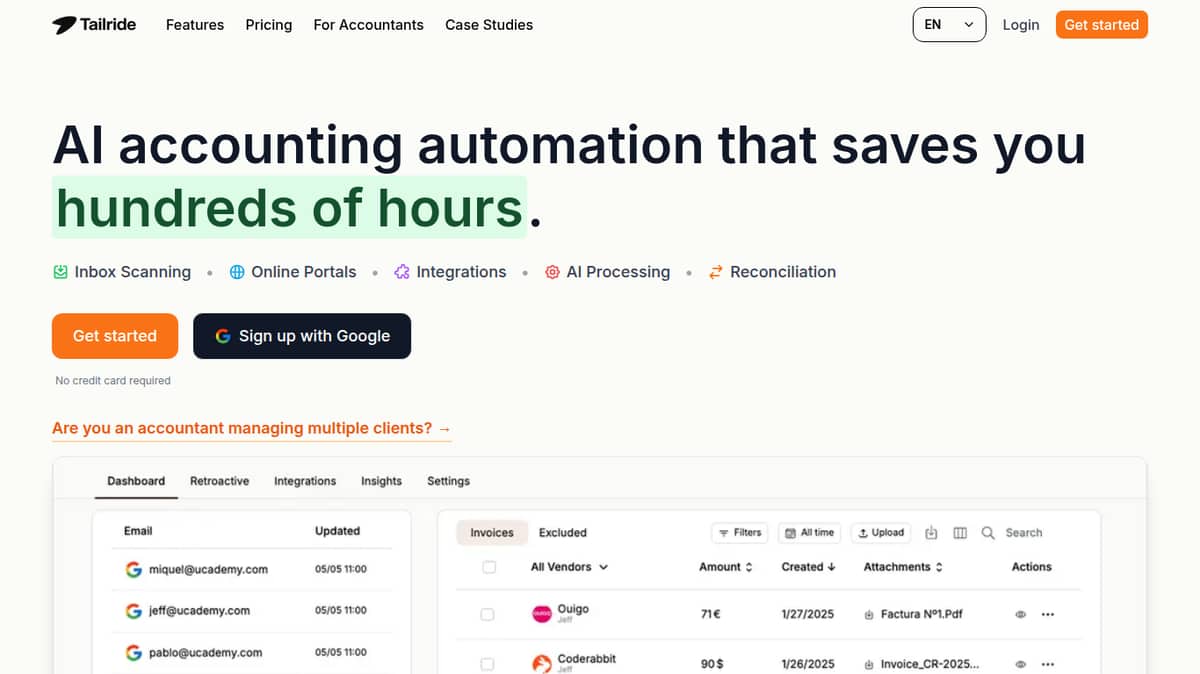
Task: Click the 1/26/2025 created date
Action: [808, 664]
